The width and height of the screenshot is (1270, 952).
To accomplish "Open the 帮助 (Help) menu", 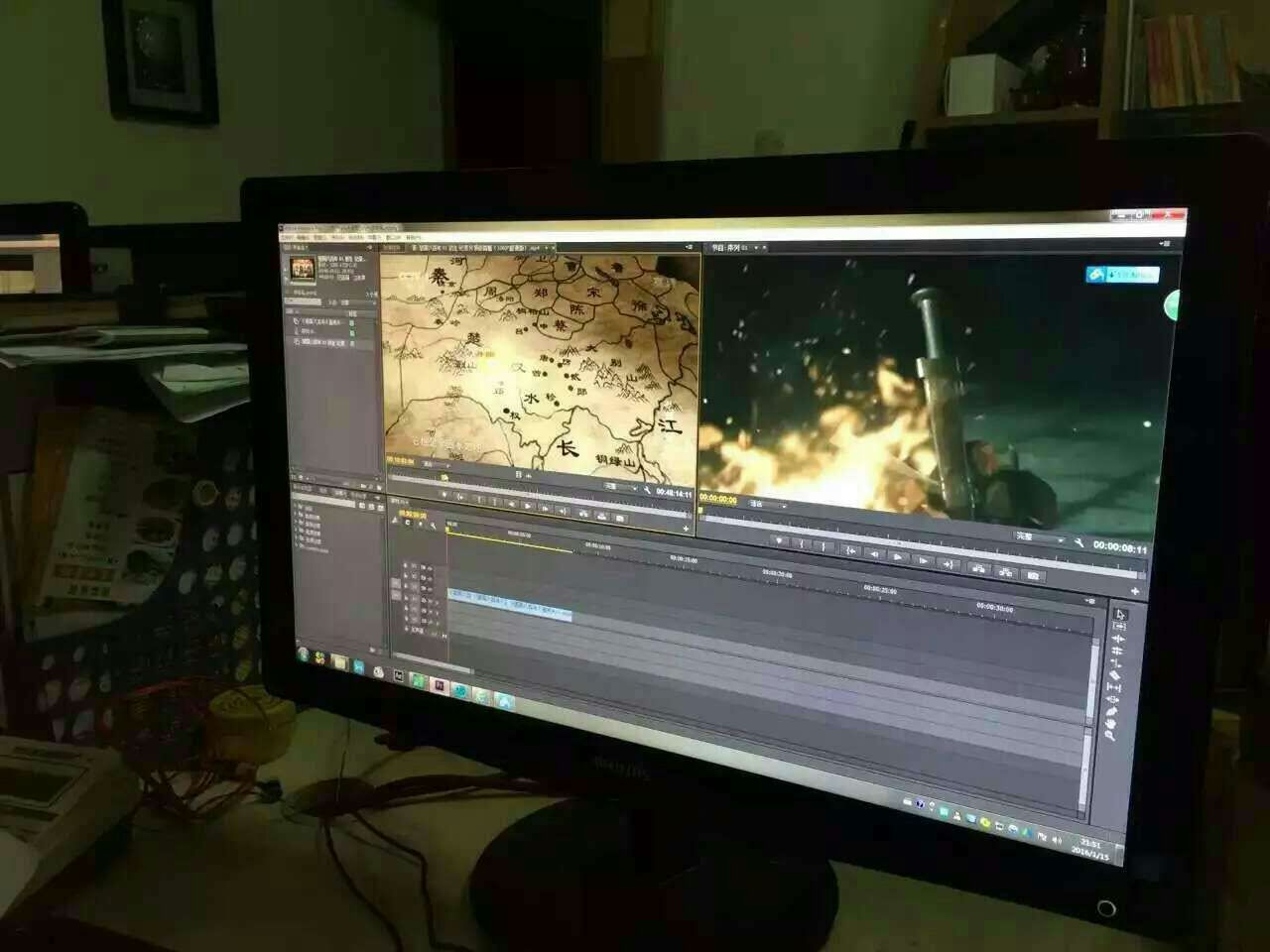I will 414,237.
